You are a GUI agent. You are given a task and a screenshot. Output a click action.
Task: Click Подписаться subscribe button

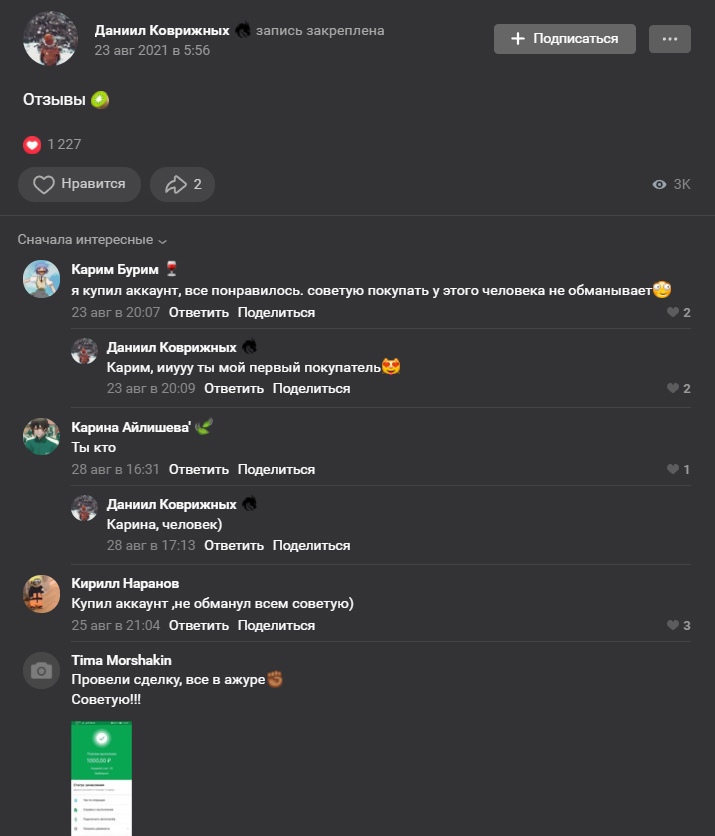[x=564, y=39]
